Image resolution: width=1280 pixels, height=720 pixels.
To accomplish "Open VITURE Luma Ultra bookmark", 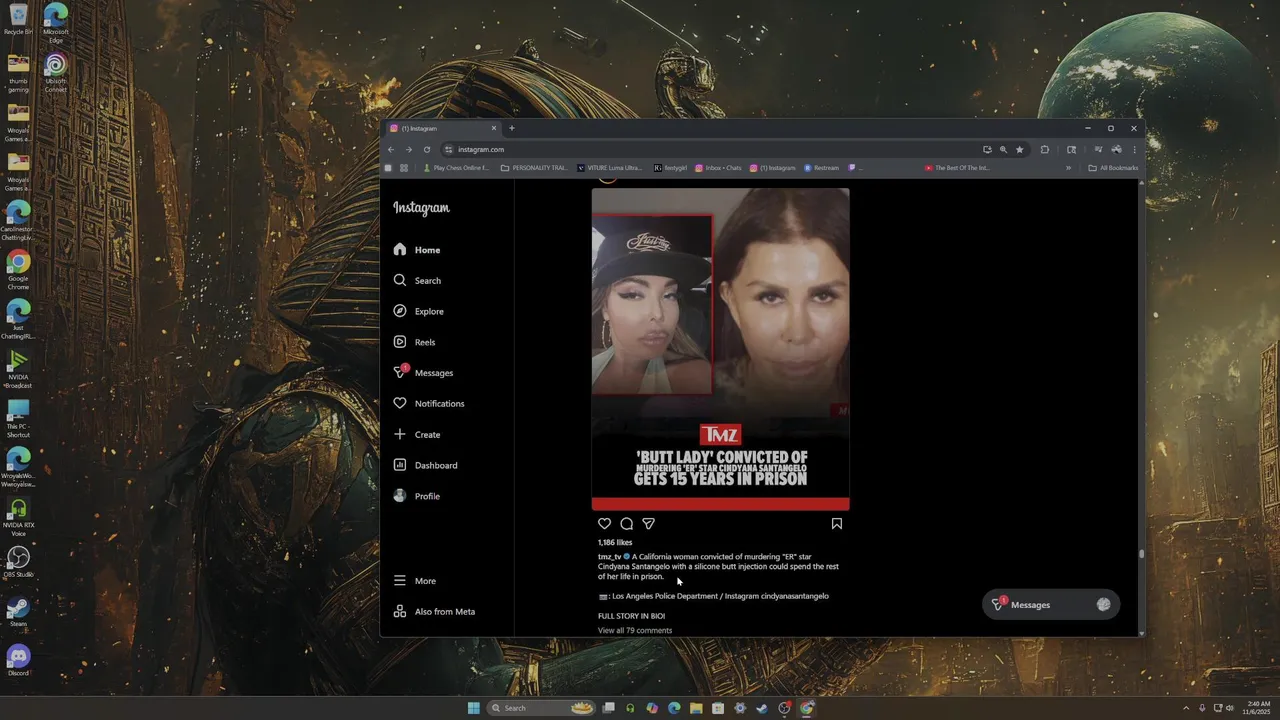I will point(610,168).
